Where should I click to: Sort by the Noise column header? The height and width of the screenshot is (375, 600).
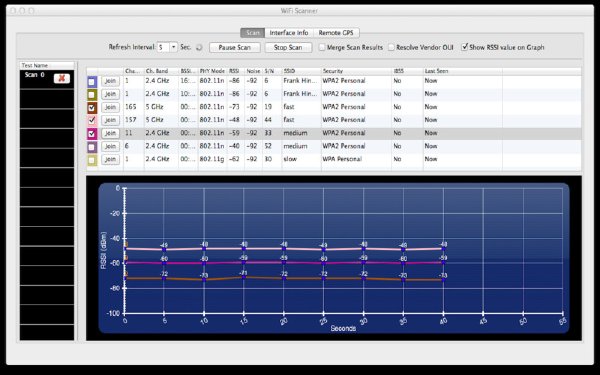pos(253,71)
